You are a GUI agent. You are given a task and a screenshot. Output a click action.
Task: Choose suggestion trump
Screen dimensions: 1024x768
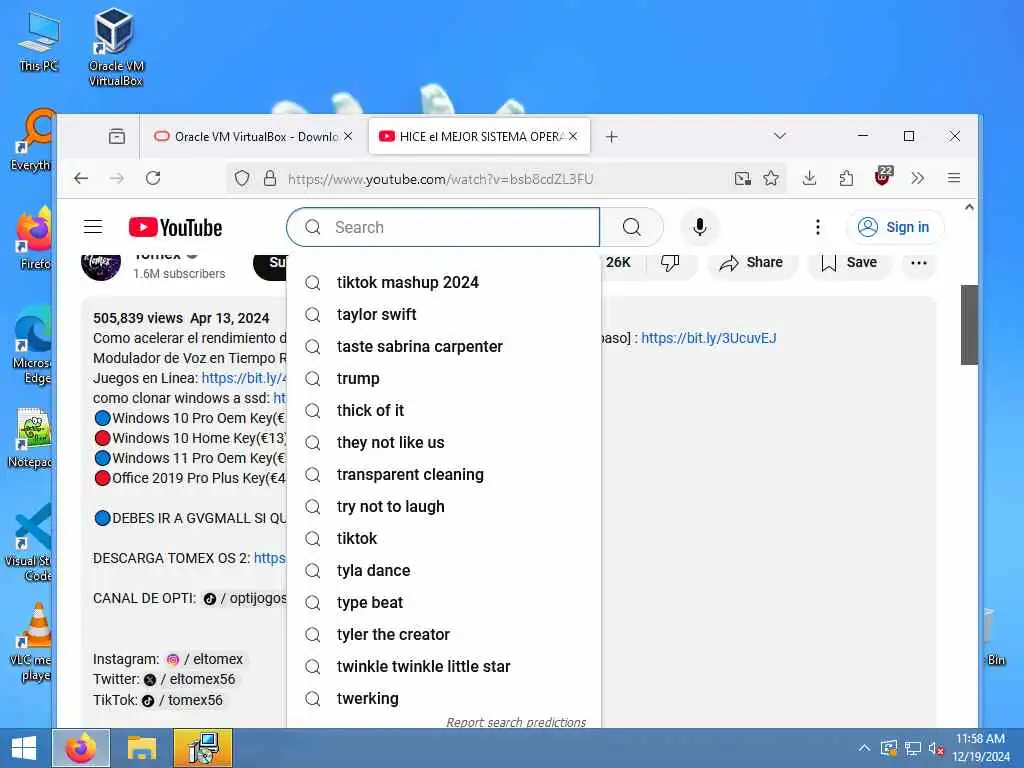tap(444, 378)
